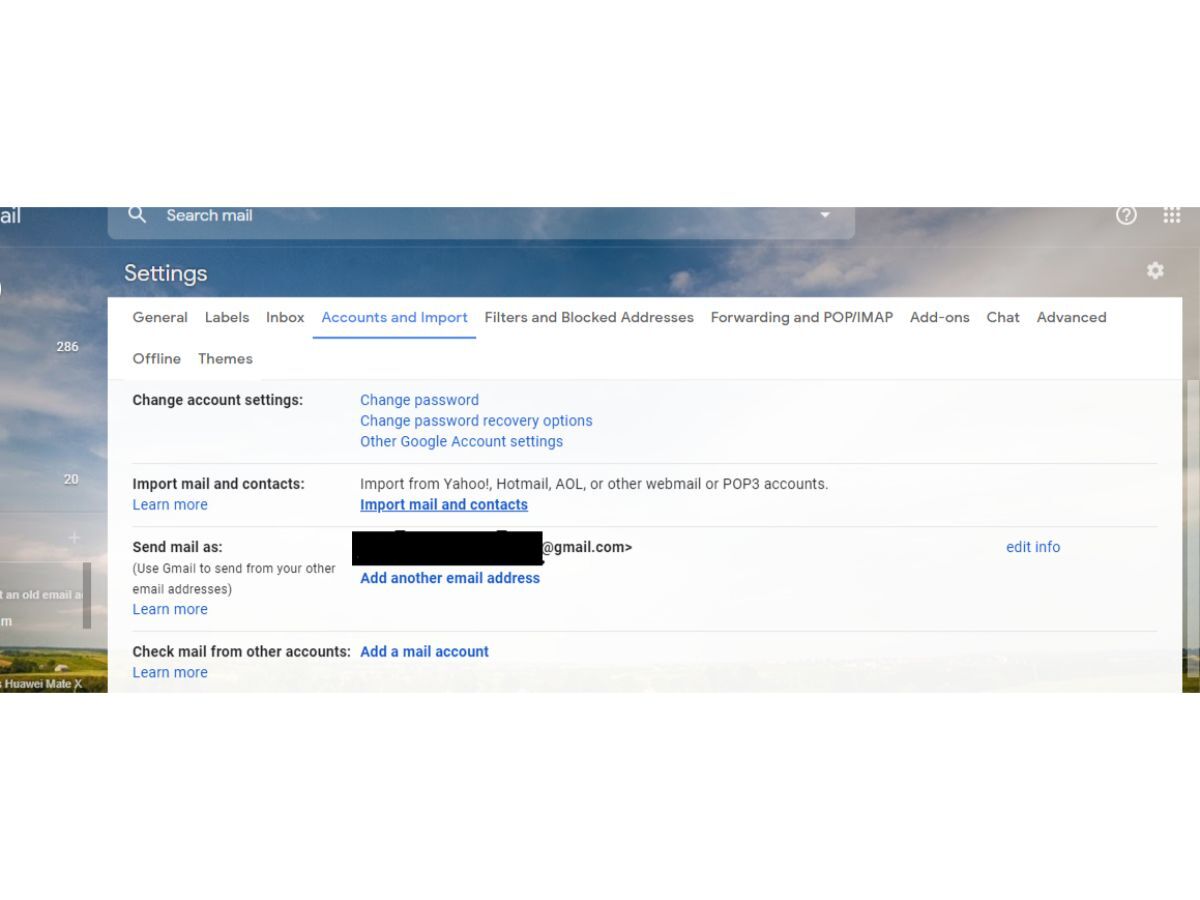Open the Help question mark icon
The width and height of the screenshot is (1200, 900).
[x=1126, y=215]
